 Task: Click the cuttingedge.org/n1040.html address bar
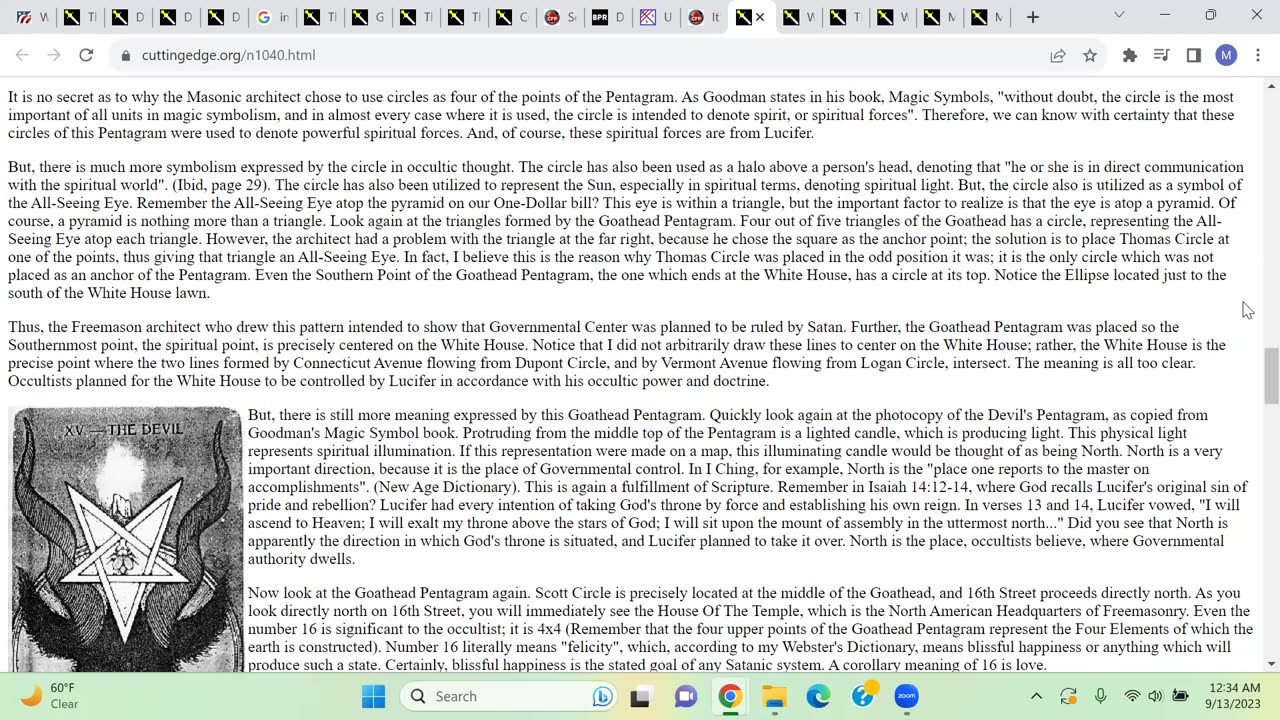tap(580, 55)
